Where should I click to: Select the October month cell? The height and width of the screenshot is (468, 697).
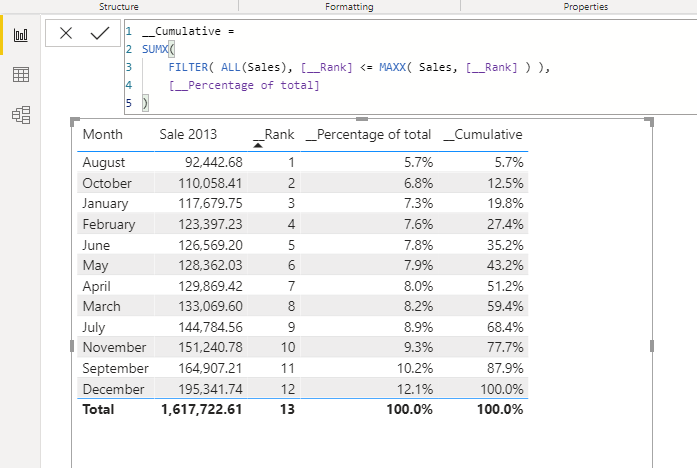click(107, 183)
